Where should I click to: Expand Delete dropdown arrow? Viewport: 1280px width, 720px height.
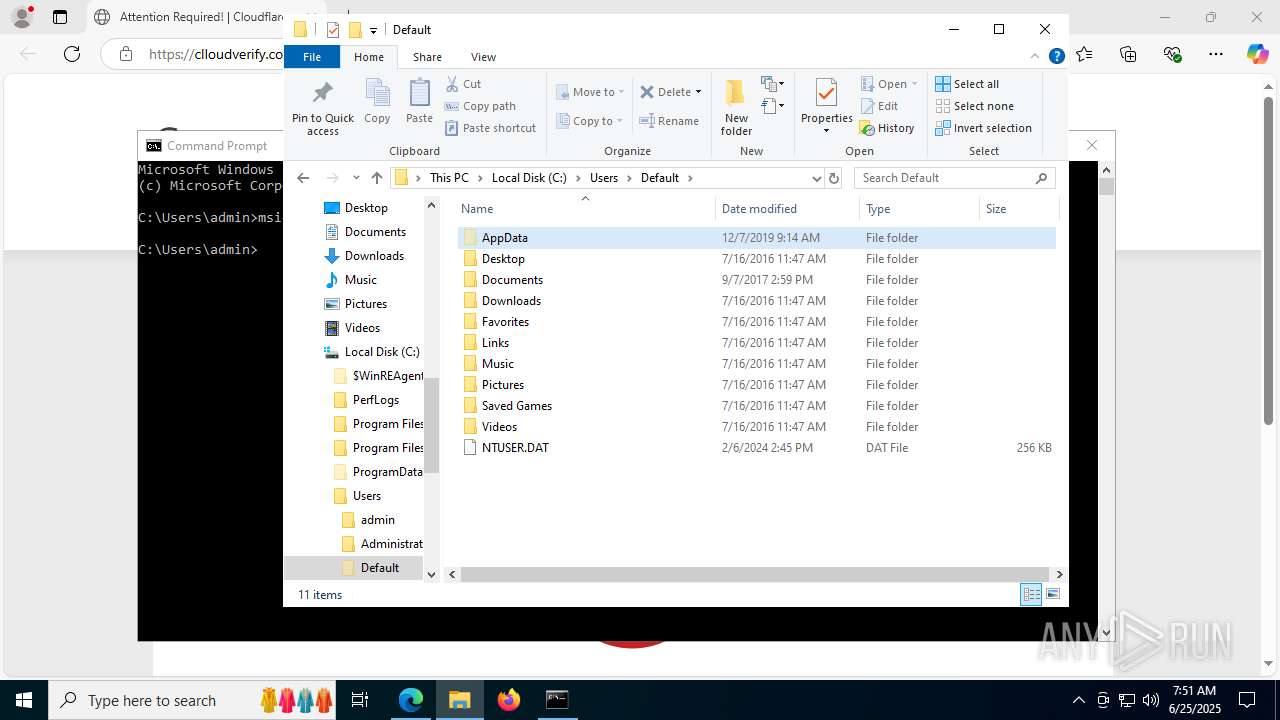698,92
